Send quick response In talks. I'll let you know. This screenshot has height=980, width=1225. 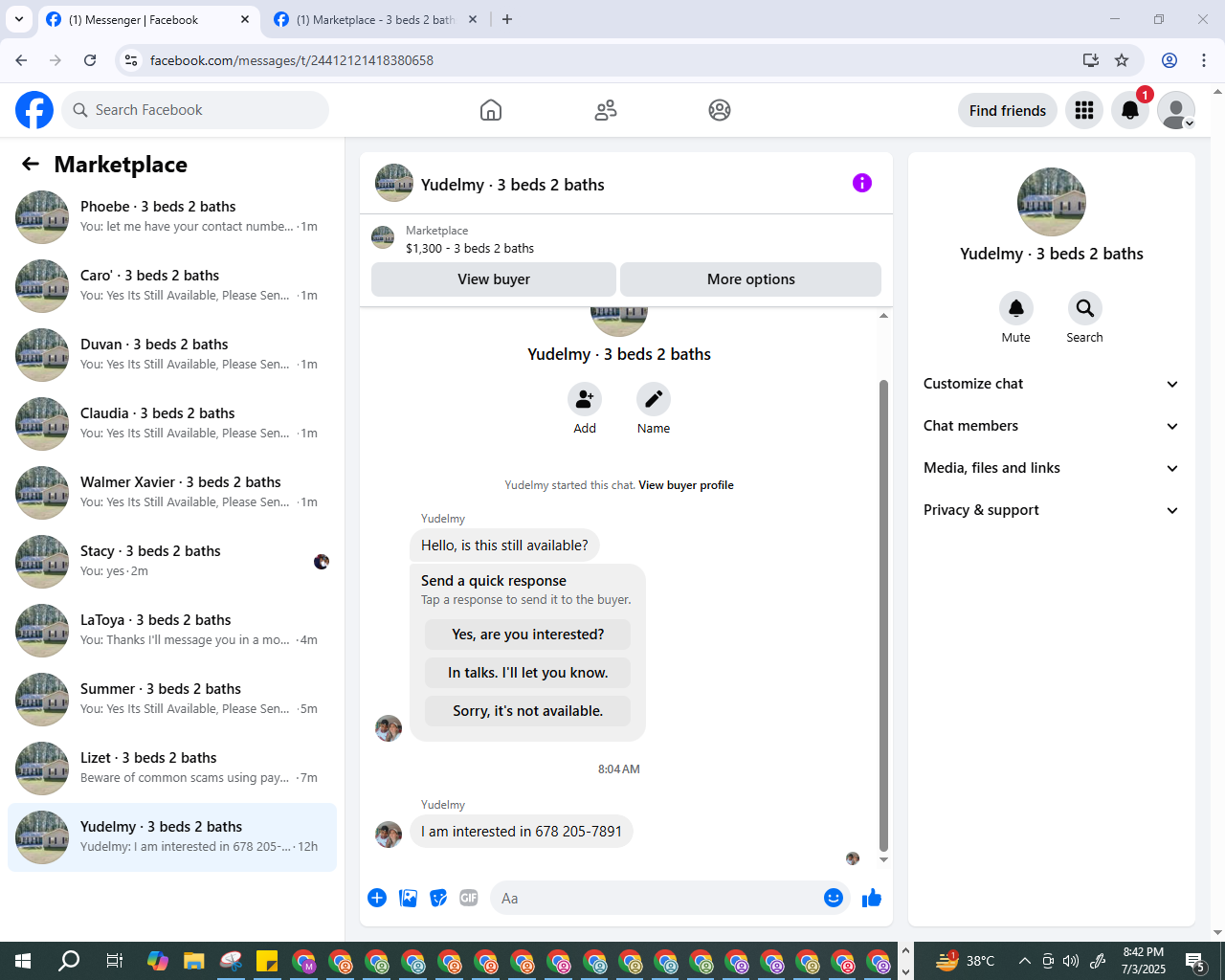click(x=528, y=673)
